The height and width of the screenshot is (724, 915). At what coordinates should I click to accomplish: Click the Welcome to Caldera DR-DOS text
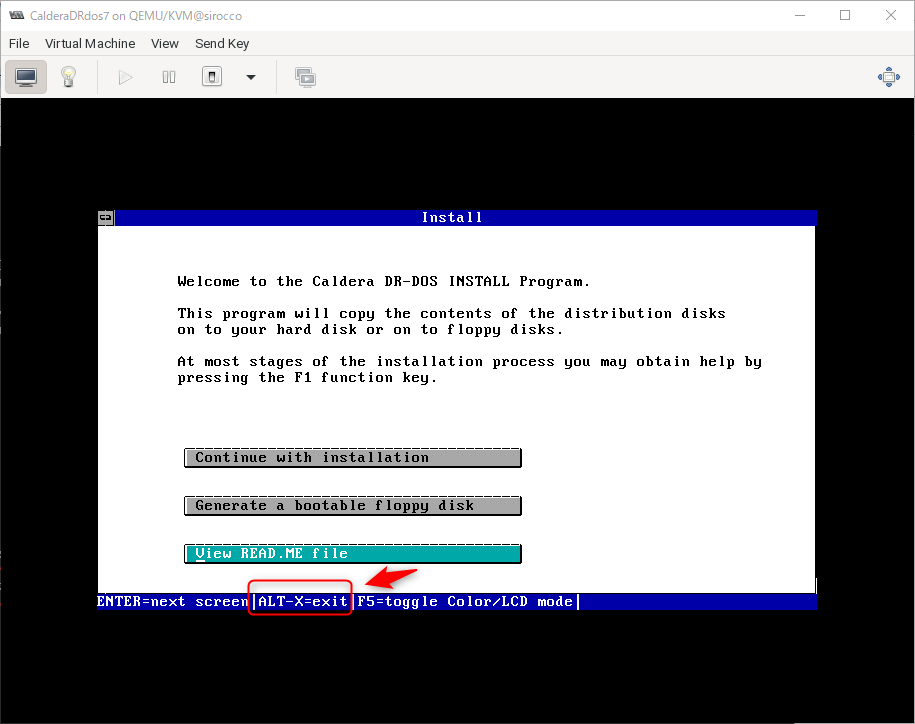[383, 282]
